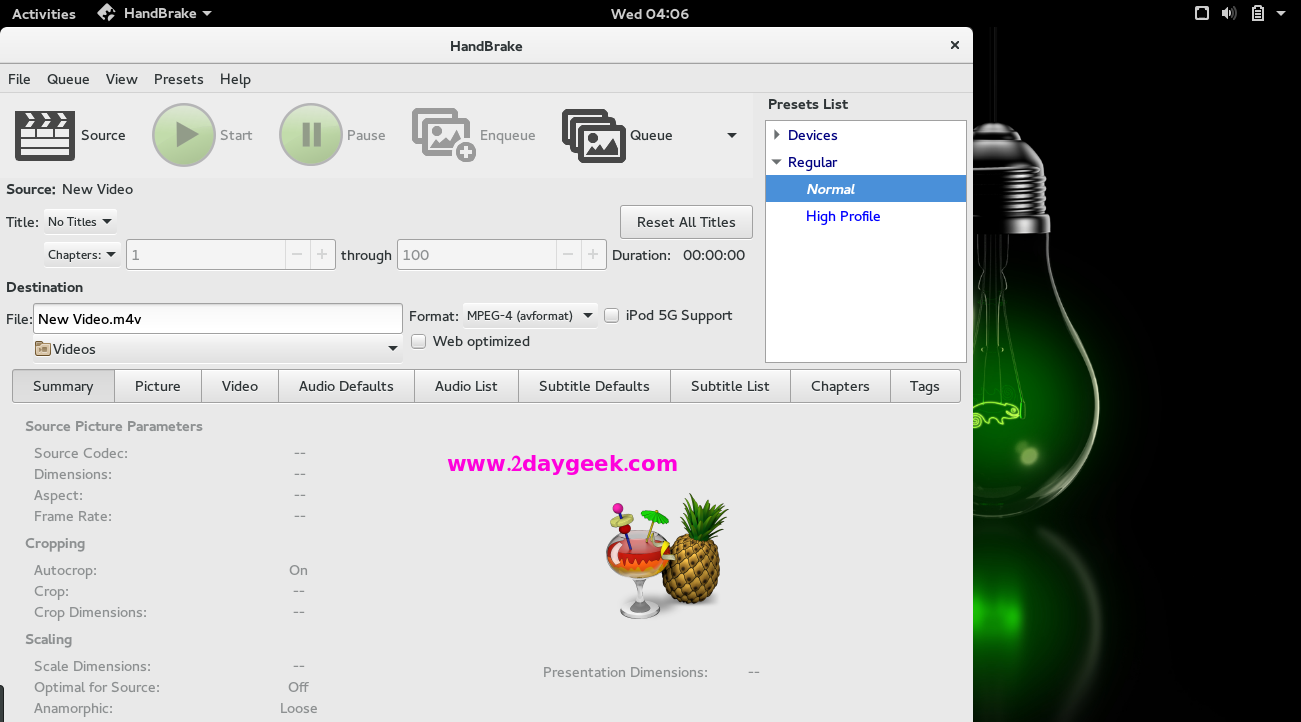Decrease start chapter with minus button
1301x722 pixels.
pyautogui.click(x=297, y=255)
